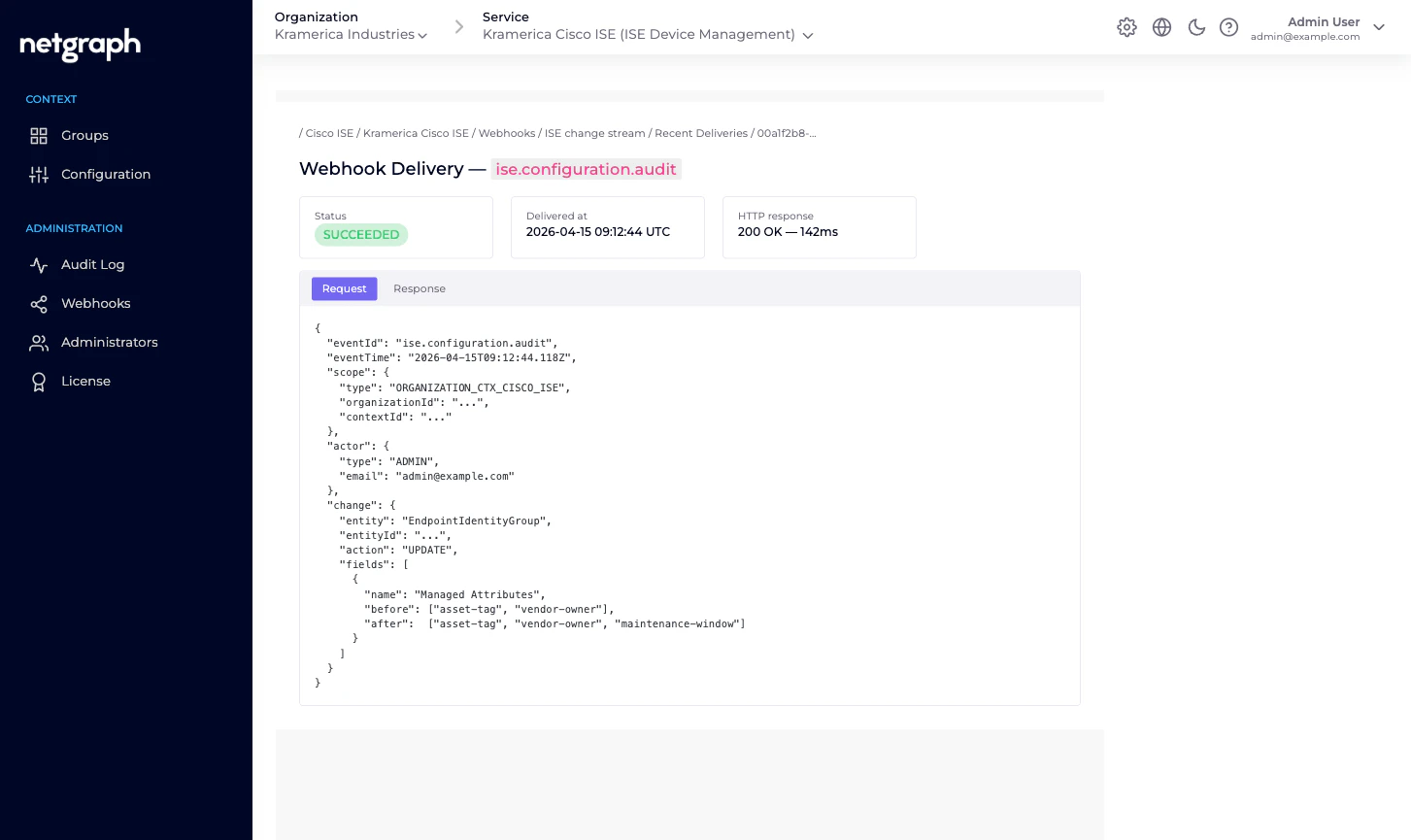View the License section
Image resolution: width=1411 pixels, height=840 pixels.
tap(85, 381)
